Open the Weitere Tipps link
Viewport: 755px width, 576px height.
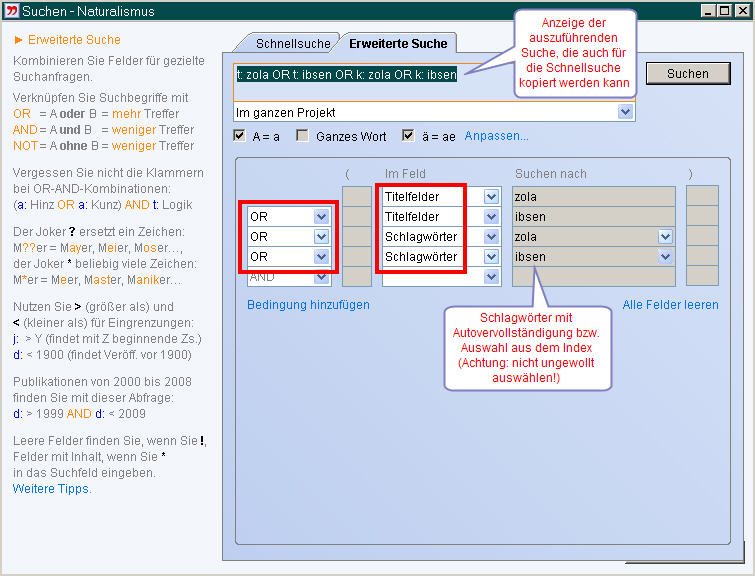[51, 489]
